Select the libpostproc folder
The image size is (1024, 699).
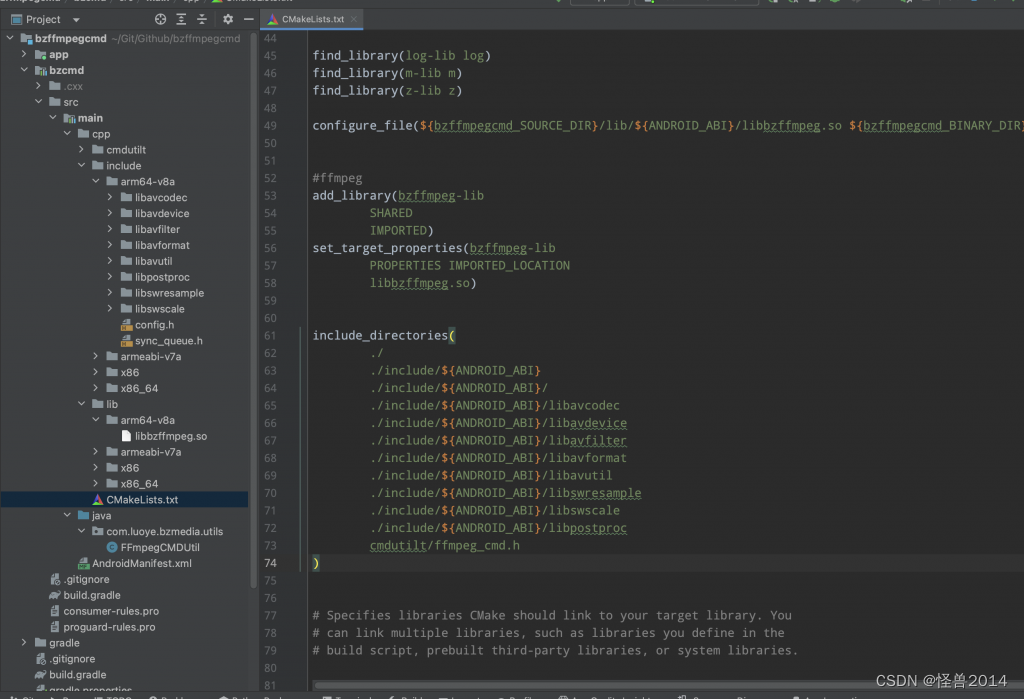coord(162,277)
